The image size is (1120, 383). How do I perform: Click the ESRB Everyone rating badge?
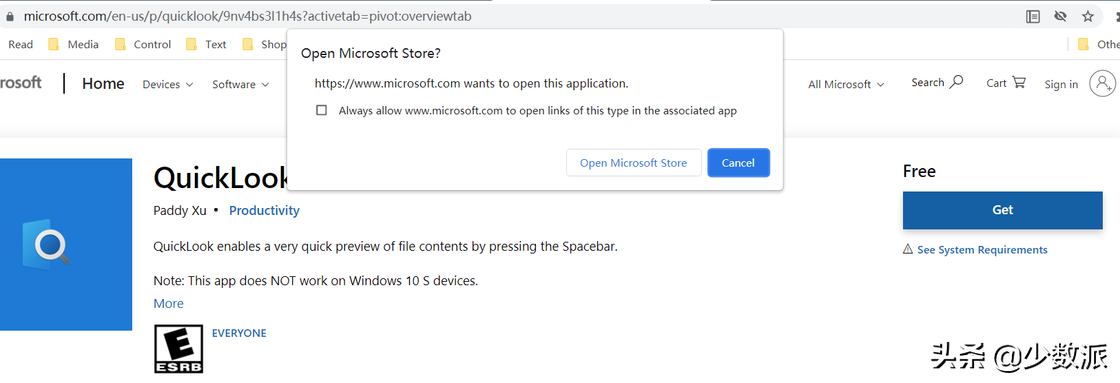(x=179, y=349)
